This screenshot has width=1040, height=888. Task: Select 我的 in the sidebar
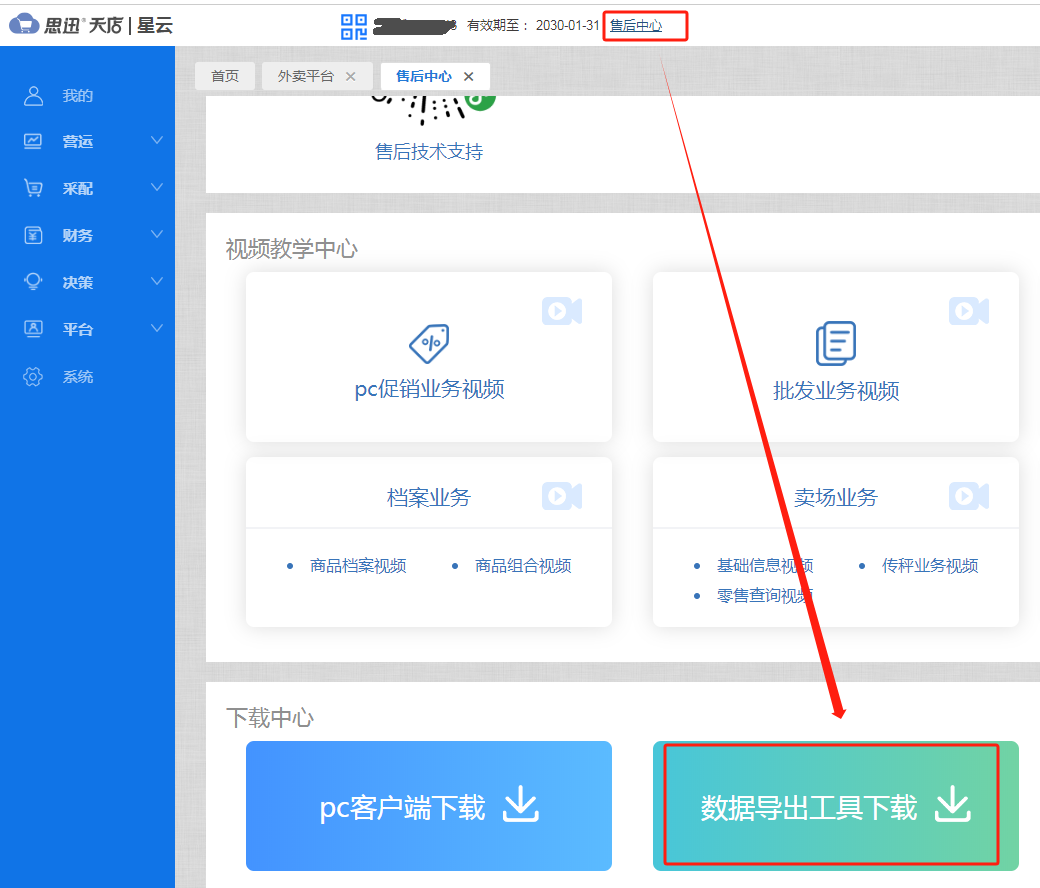tap(78, 96)
